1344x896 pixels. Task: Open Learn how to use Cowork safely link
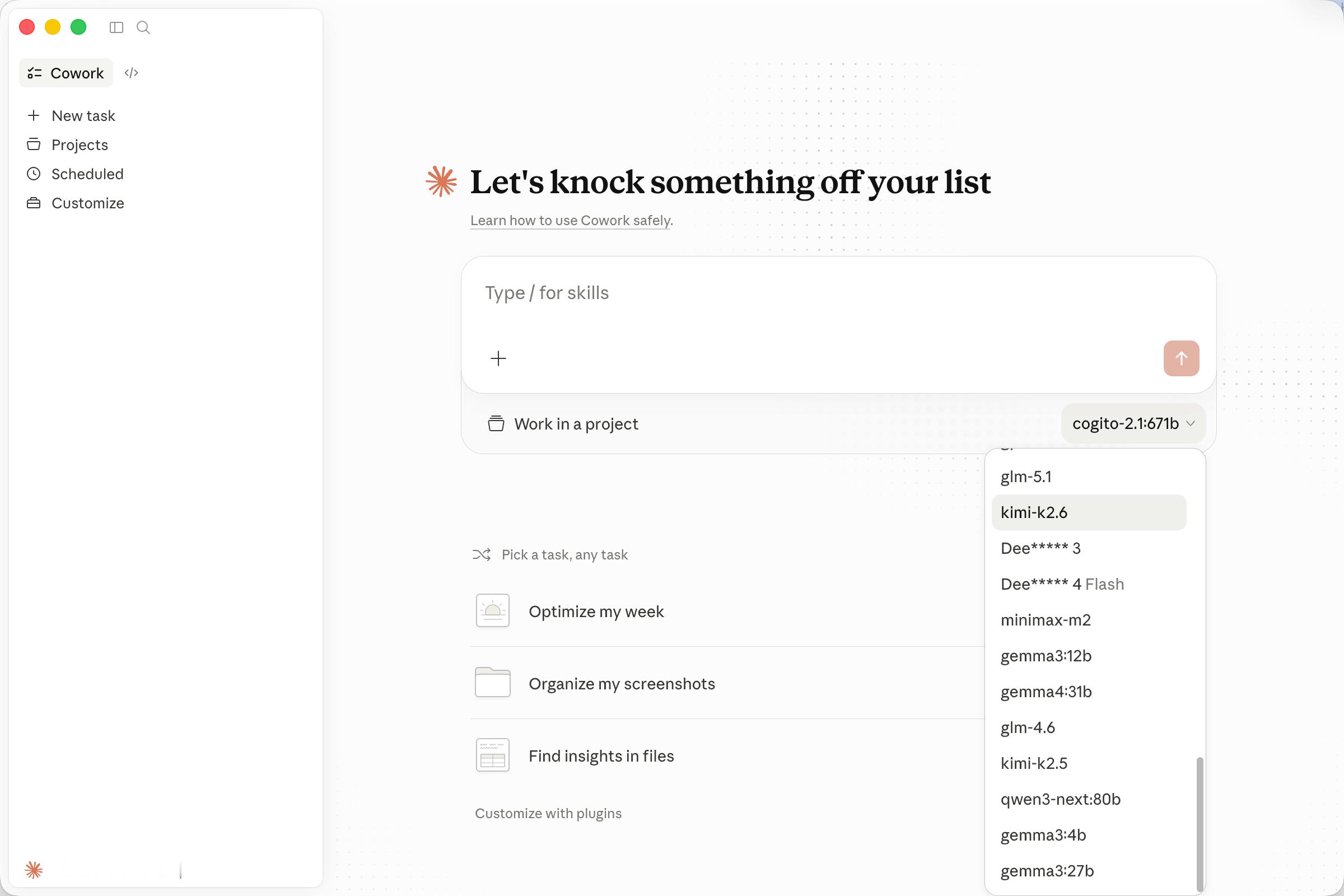point(571,221)
